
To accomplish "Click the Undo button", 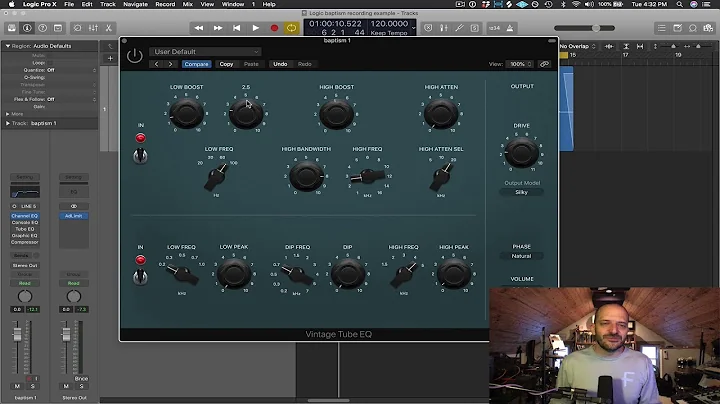I will [280, 64].
